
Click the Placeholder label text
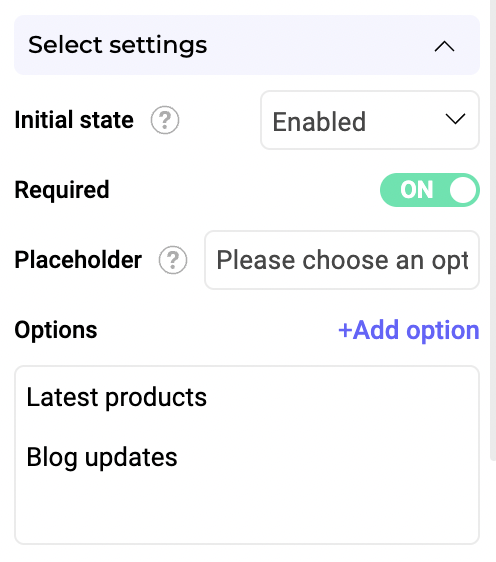[78, 259]
